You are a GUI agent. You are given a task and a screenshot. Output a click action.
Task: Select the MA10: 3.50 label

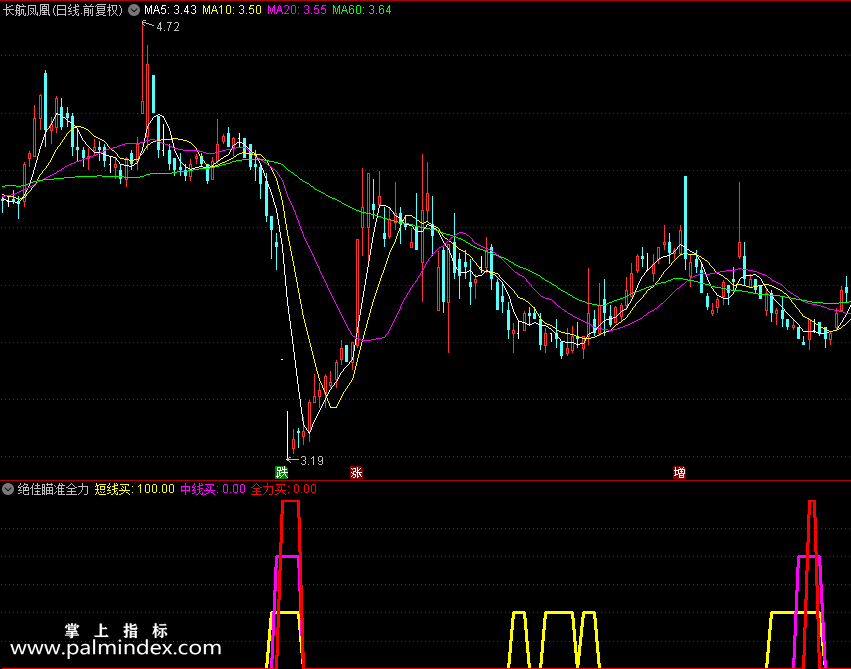tap(232, 10)
